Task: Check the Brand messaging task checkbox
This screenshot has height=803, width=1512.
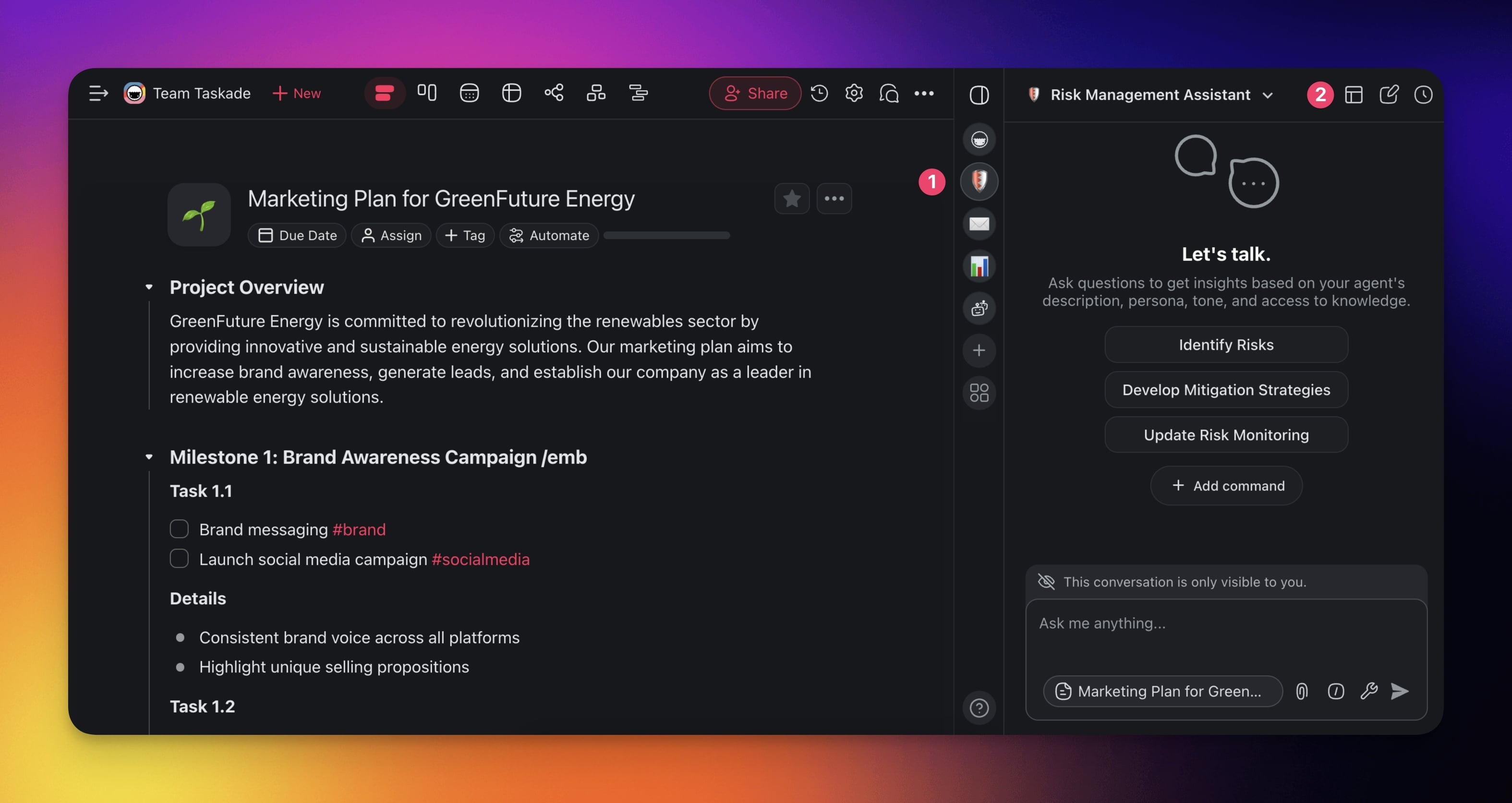Action: click(x=179, y=529)
